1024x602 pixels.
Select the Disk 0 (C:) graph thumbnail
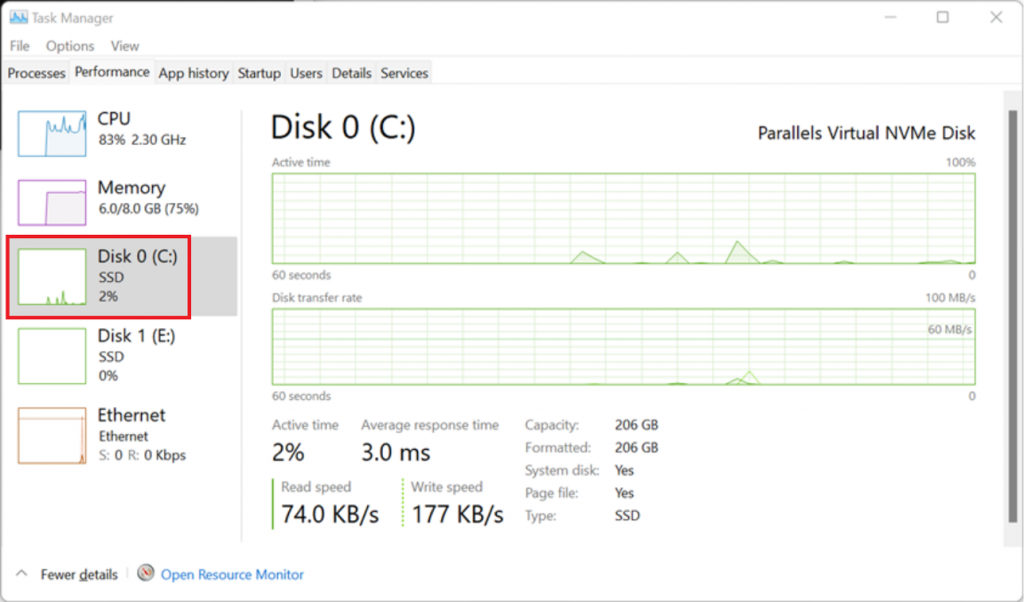point(52,277)
